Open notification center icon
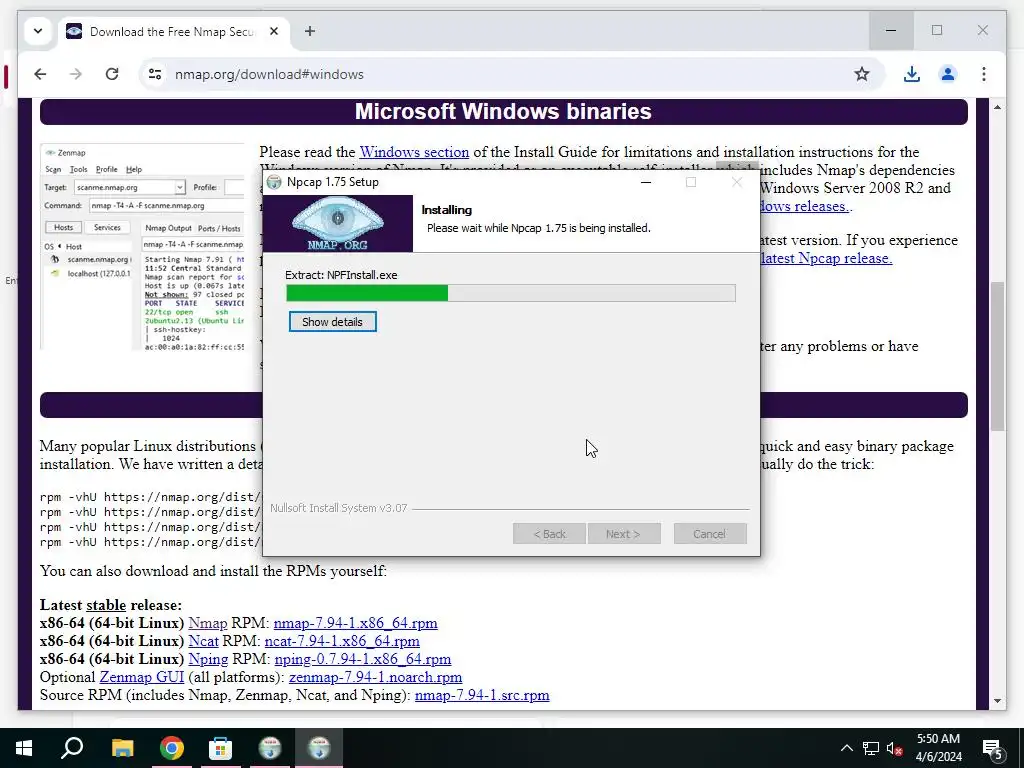The height and width of the screenshot is (768, 1024). (x=992, y=748)
